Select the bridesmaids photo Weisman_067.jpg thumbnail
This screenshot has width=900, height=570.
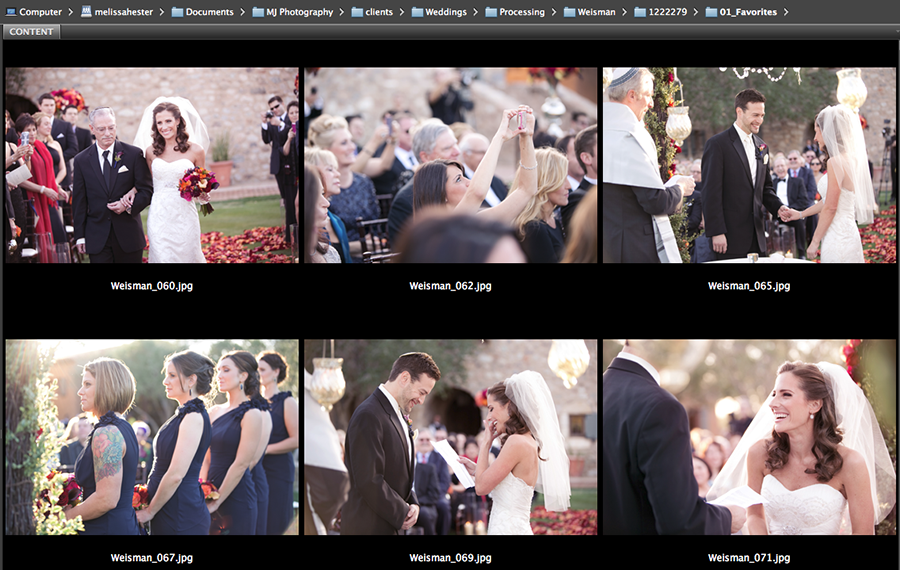(x=151, y=437)
